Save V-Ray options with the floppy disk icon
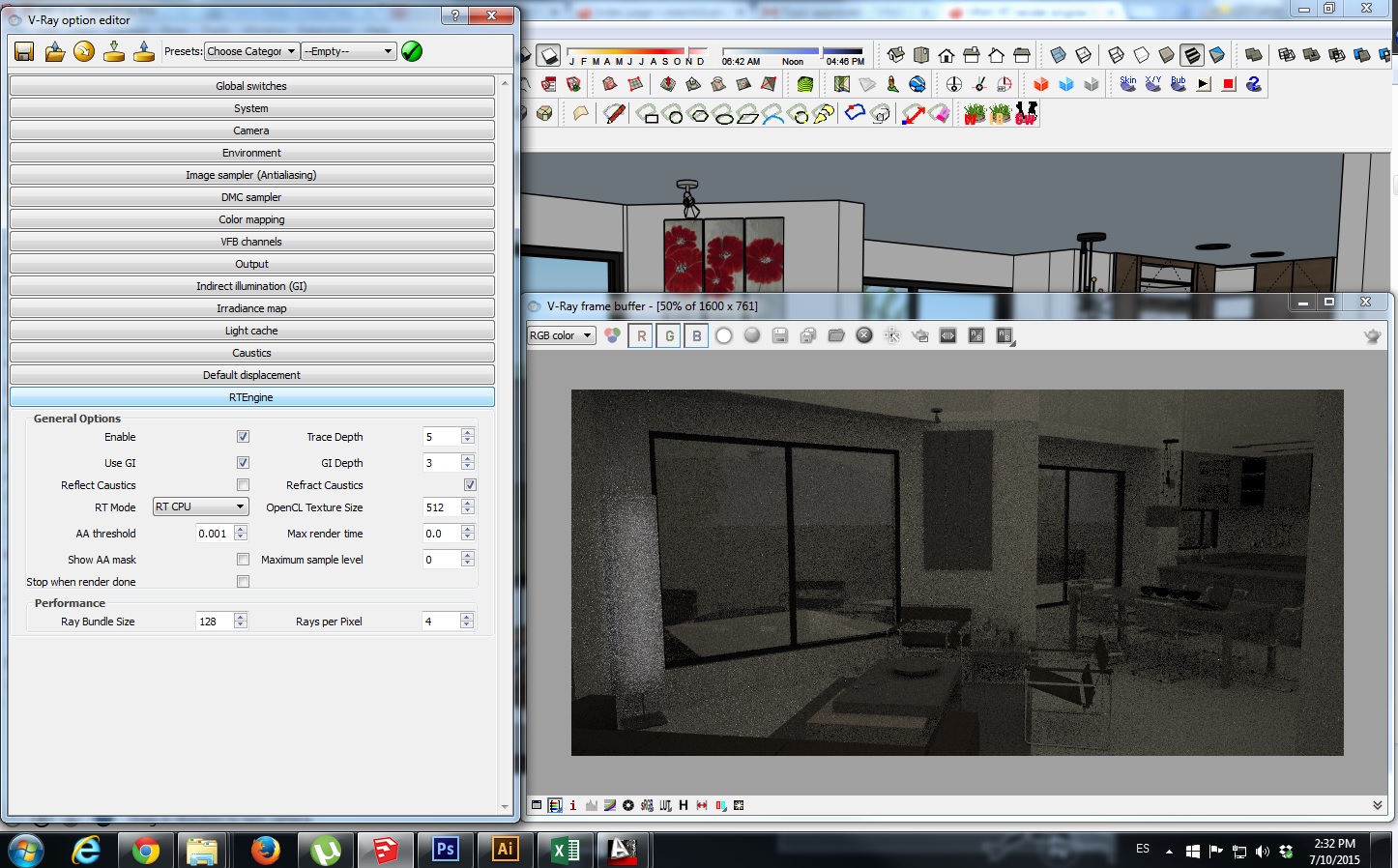The width and height of the screenshot is (1398, 868). click(24, 51)
